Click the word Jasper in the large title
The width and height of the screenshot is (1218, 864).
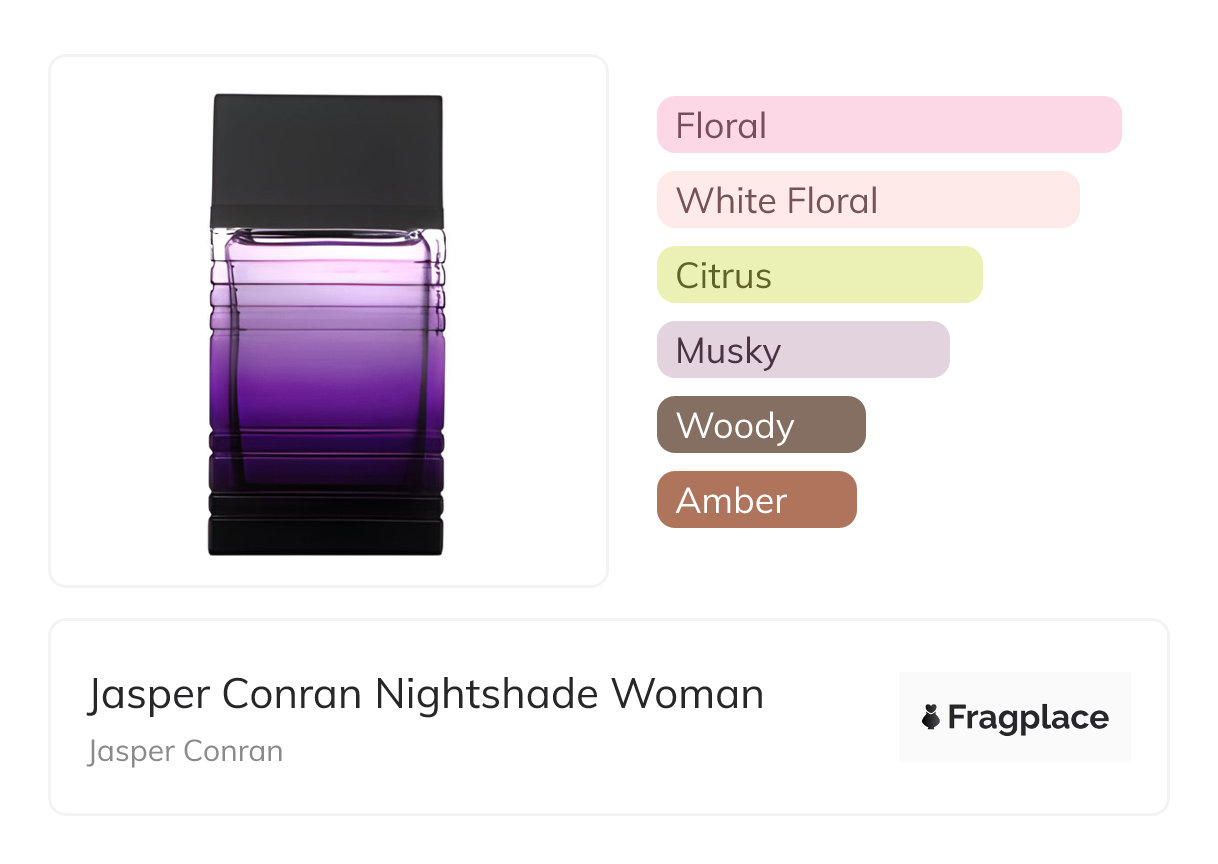(x=147, y=694)
